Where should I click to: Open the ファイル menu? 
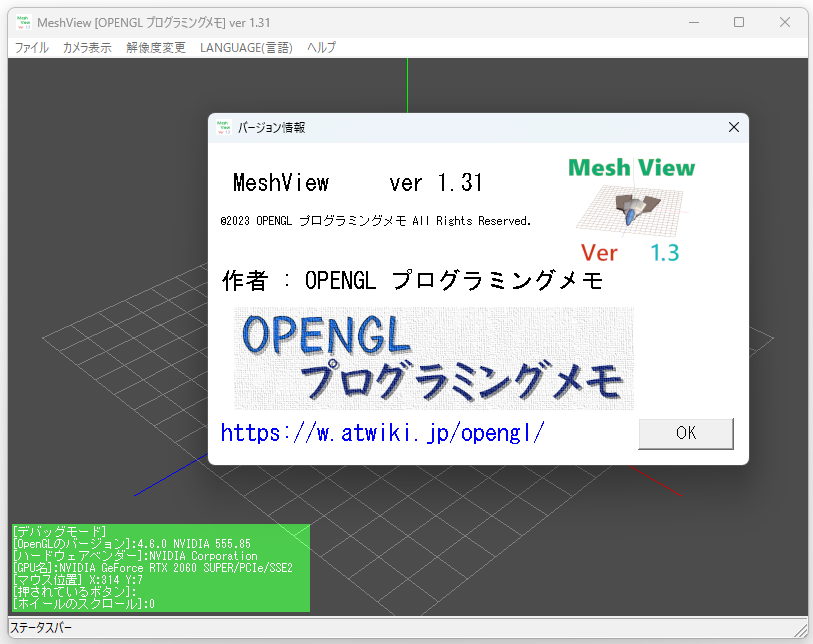[32, 48]
